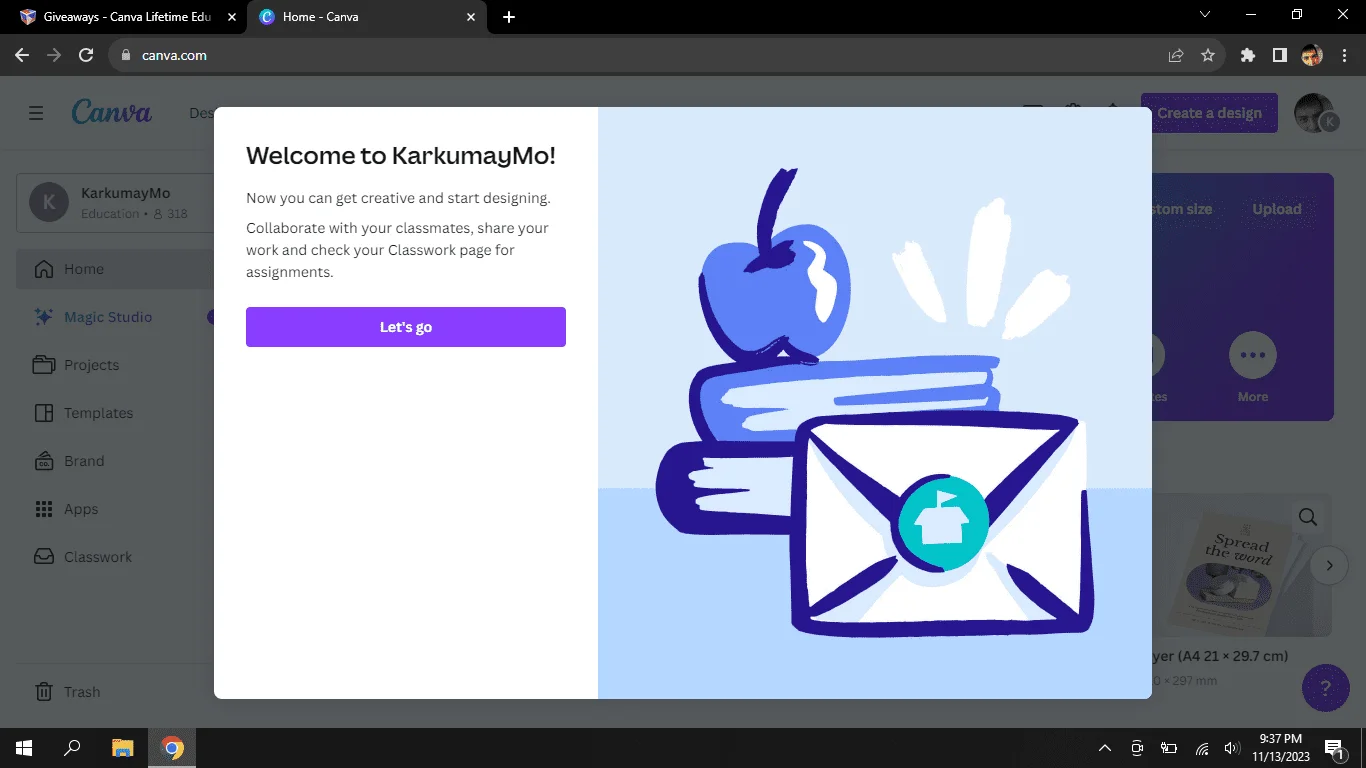Open the Windows Start menu
This screenshot has width=1366, height=768.
[x=24, y=748]
